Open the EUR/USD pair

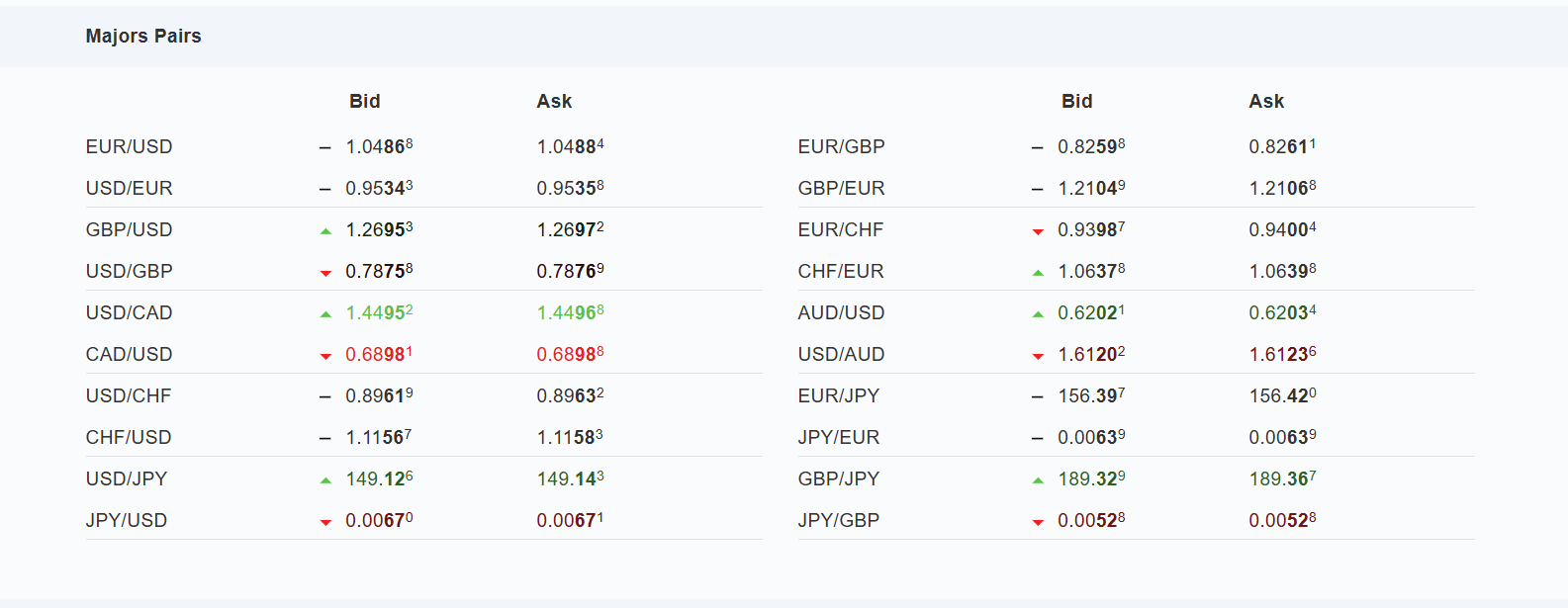pyautogui.click(x=129, y=146)
